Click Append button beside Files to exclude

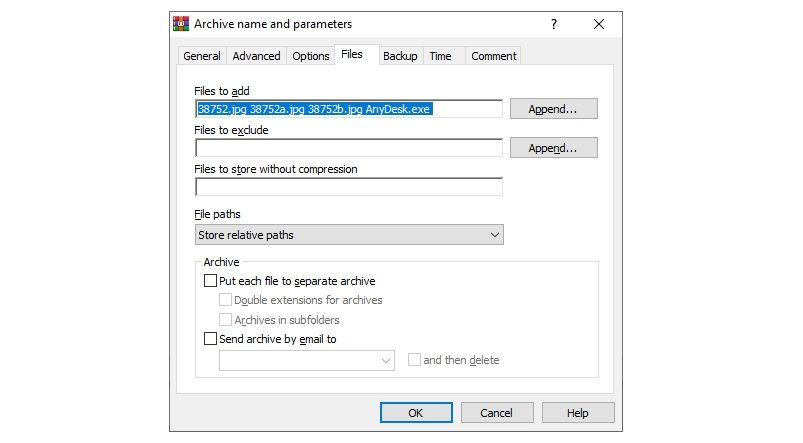click(553, 148)
